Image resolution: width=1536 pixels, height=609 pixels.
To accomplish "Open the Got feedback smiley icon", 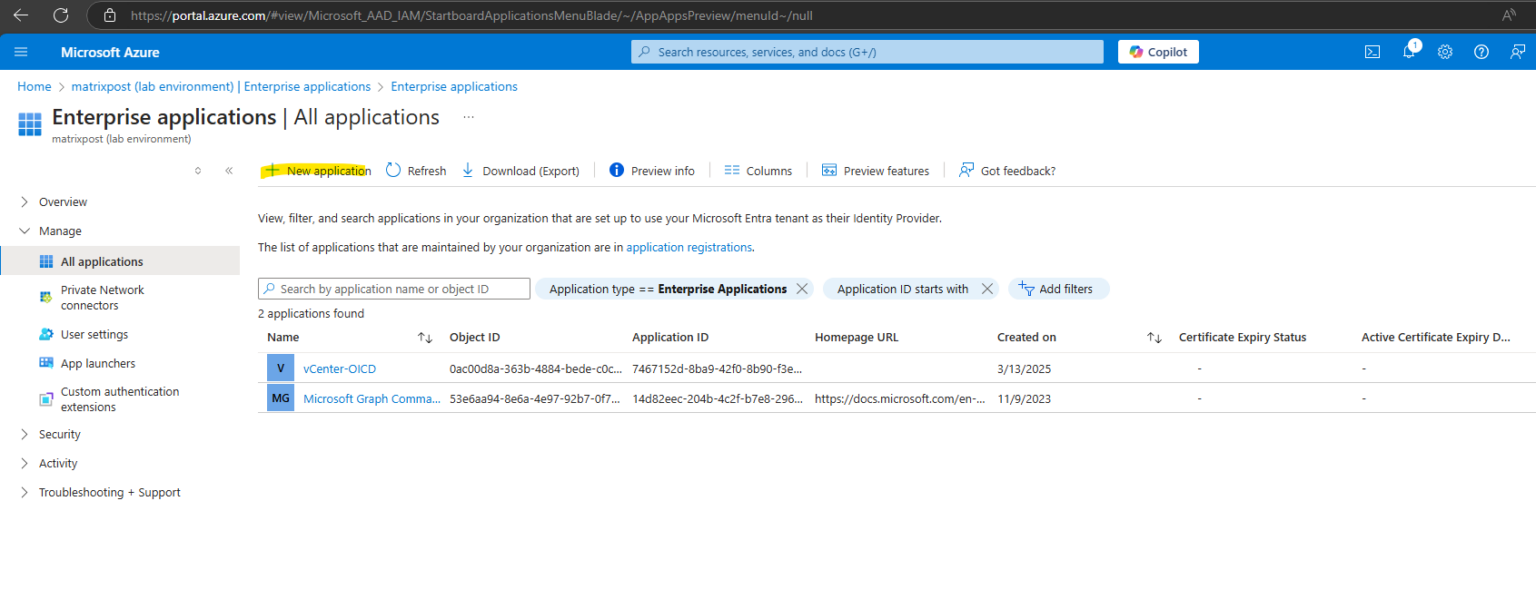I will tap(965, 170).
